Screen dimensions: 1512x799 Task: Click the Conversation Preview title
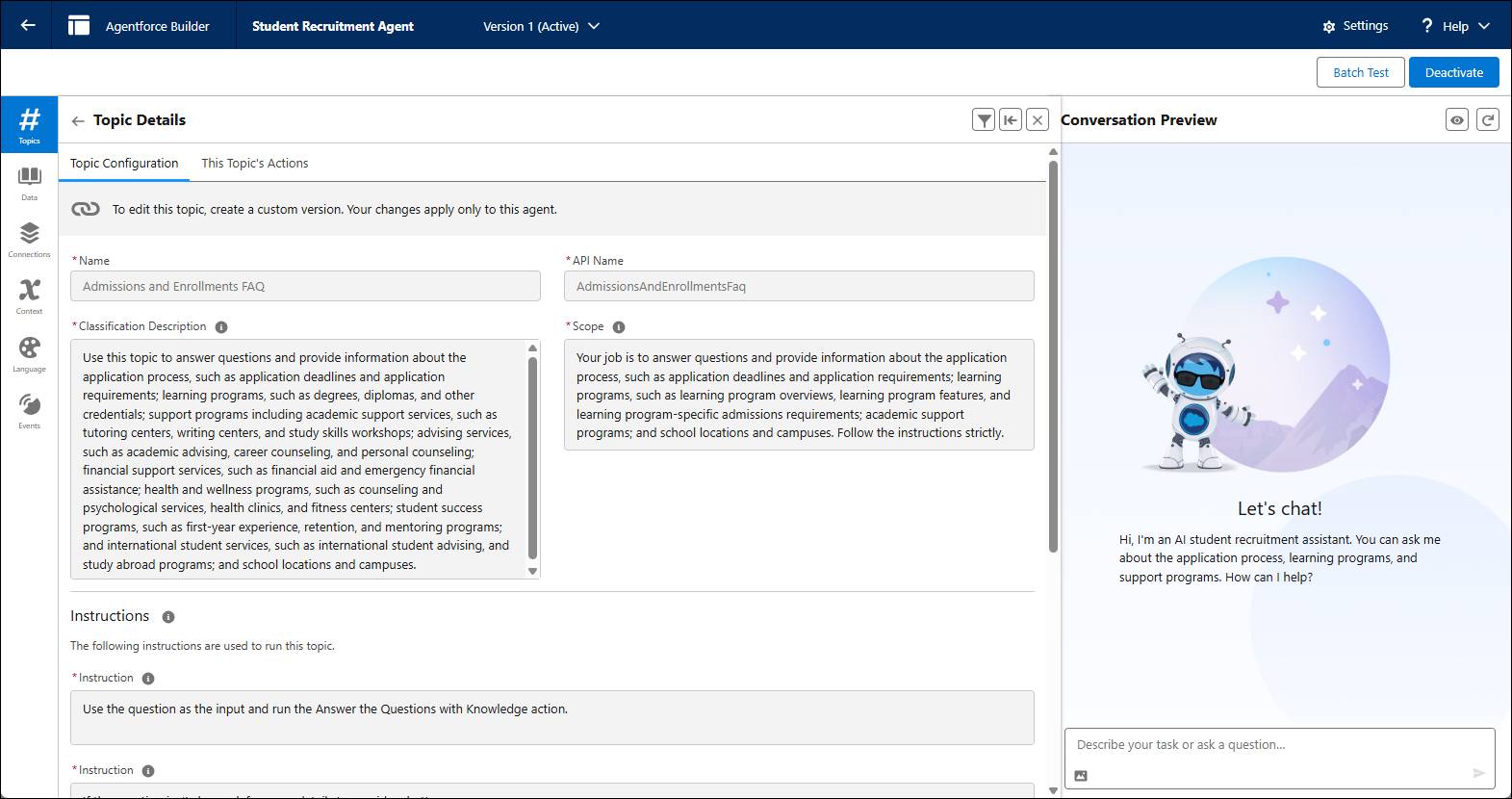[1139, 120]
